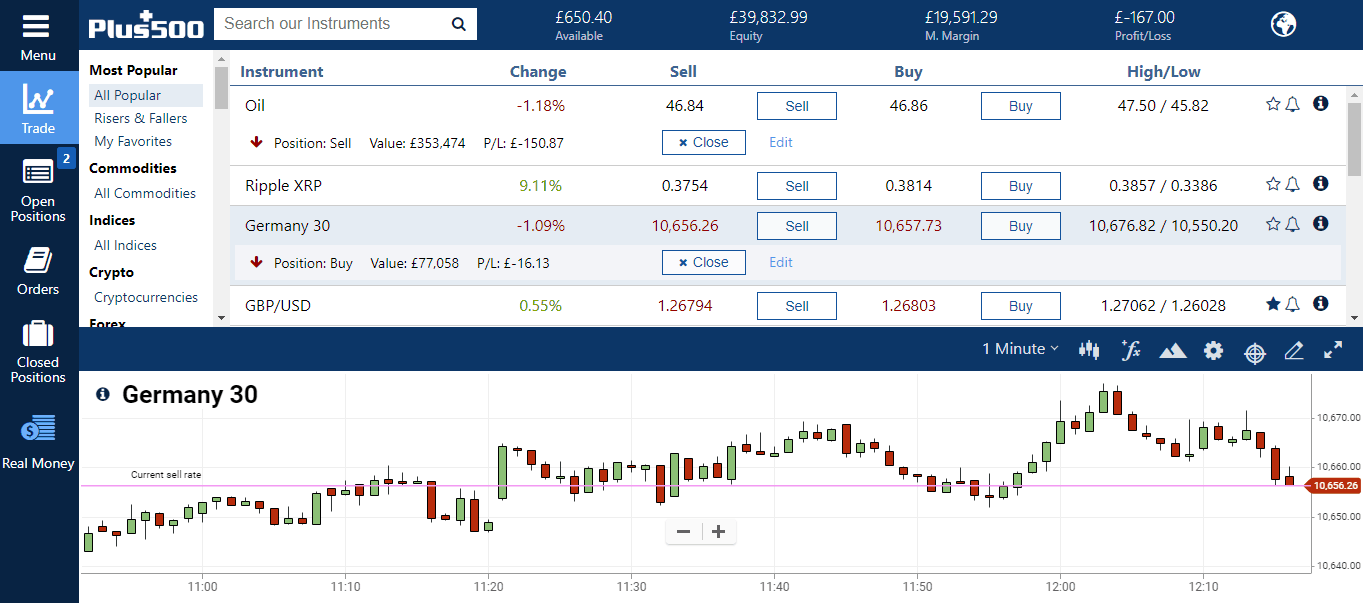Open the Closed Positions briefcase icon
Screen dimensions: 1363x603
(x=38, y=334)
